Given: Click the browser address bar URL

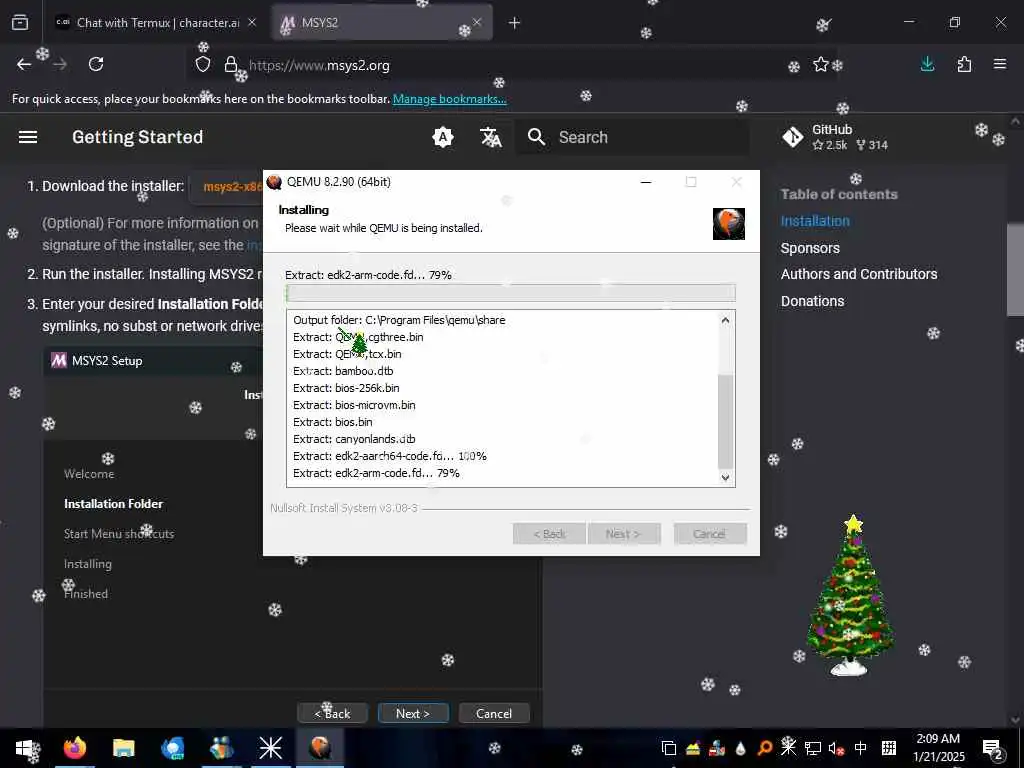Looking at the screenshot, I should coord(319,65).
